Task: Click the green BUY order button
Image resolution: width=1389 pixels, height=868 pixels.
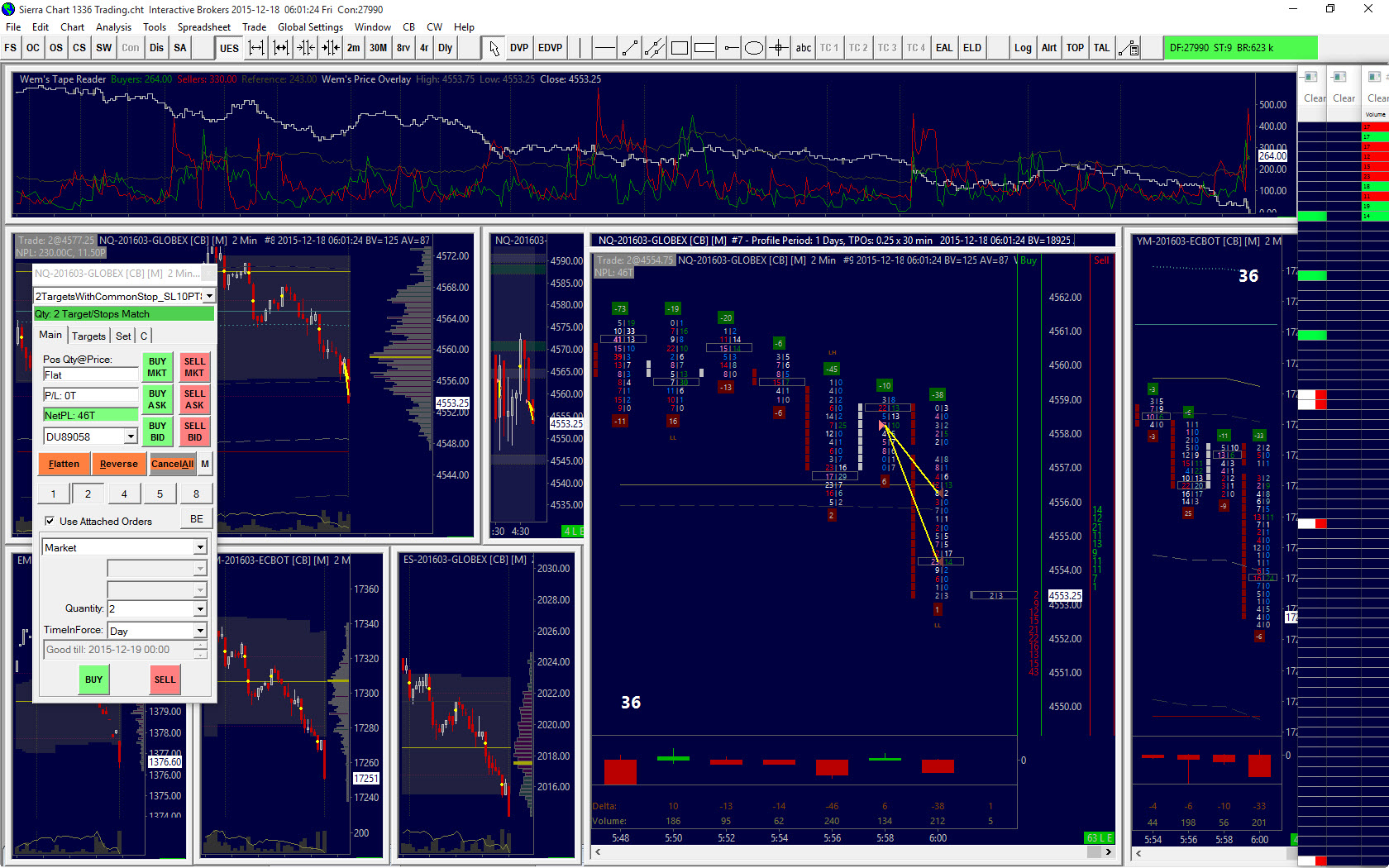Action: click(x=93, y=680)
